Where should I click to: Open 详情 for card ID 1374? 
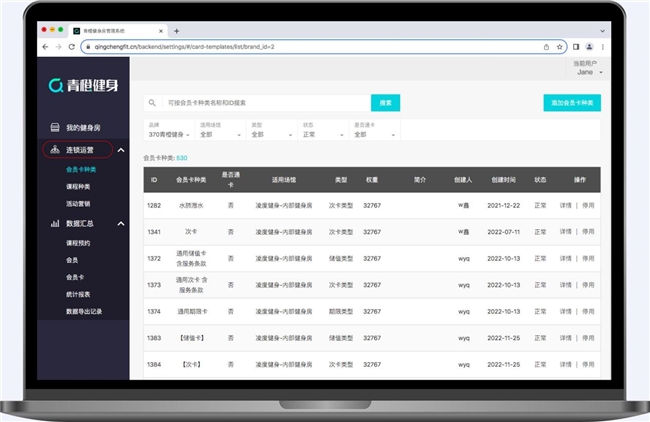tap(565, 311)
